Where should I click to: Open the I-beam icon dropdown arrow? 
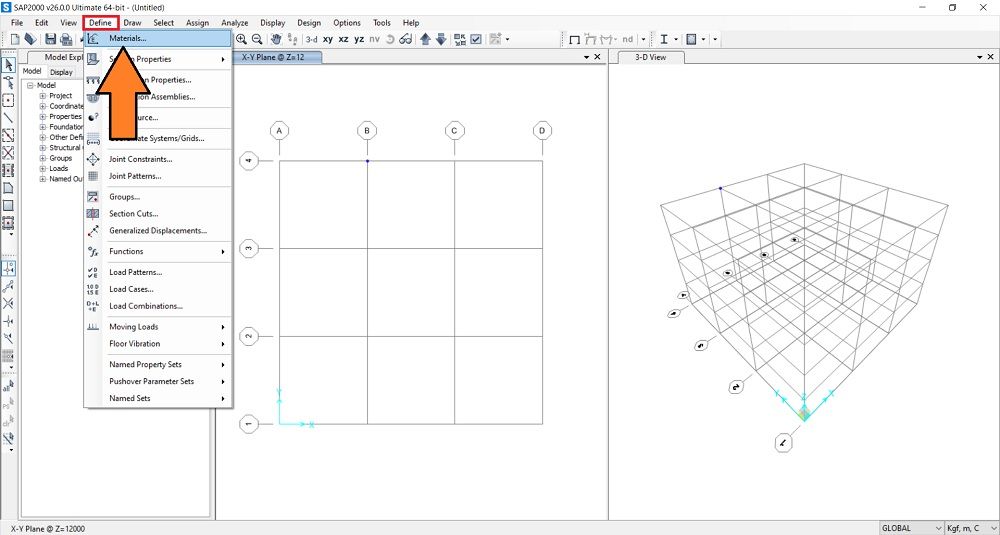(x=675, y=40)
